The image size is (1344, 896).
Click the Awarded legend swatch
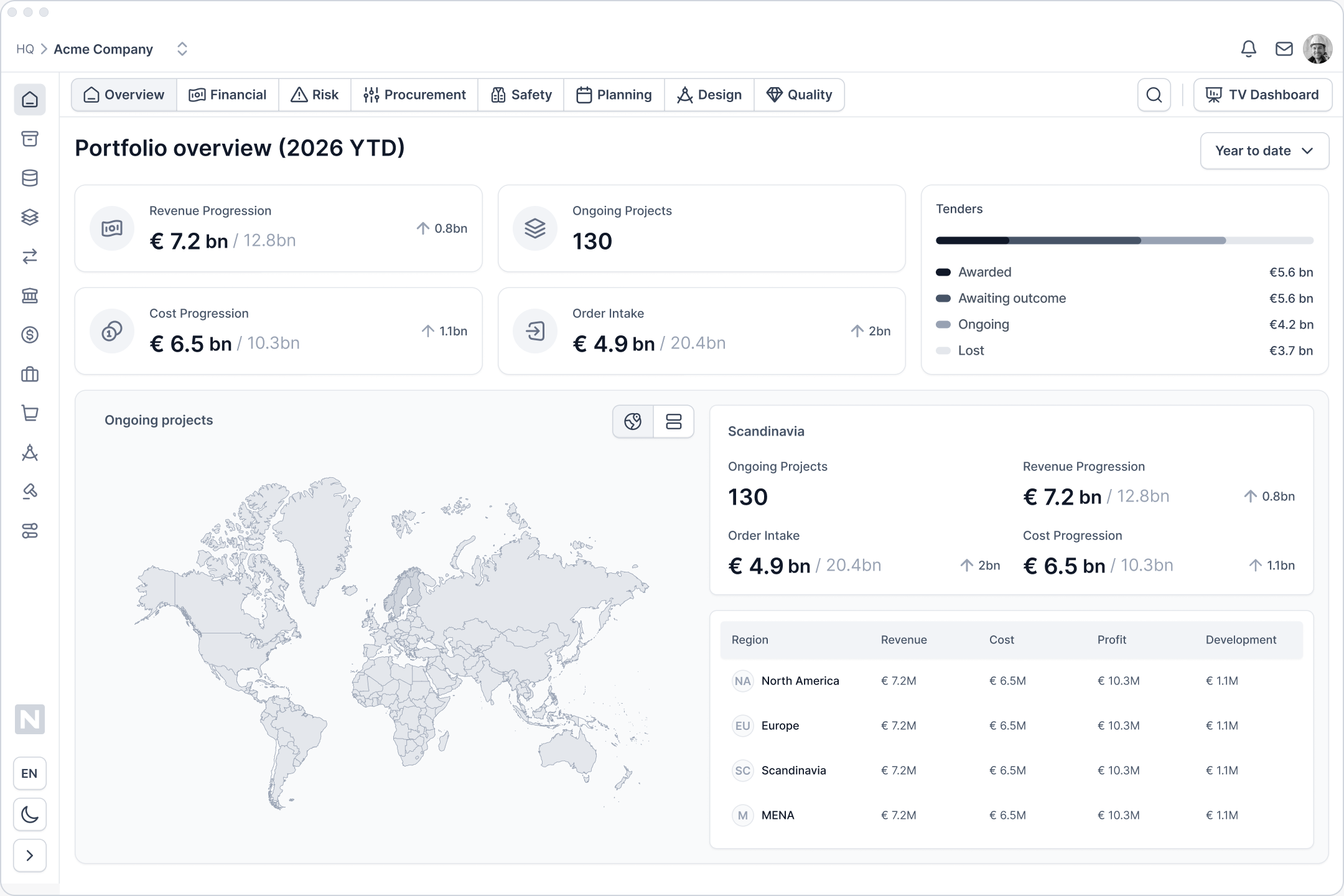pyautogui.click(x=943, y=272)
